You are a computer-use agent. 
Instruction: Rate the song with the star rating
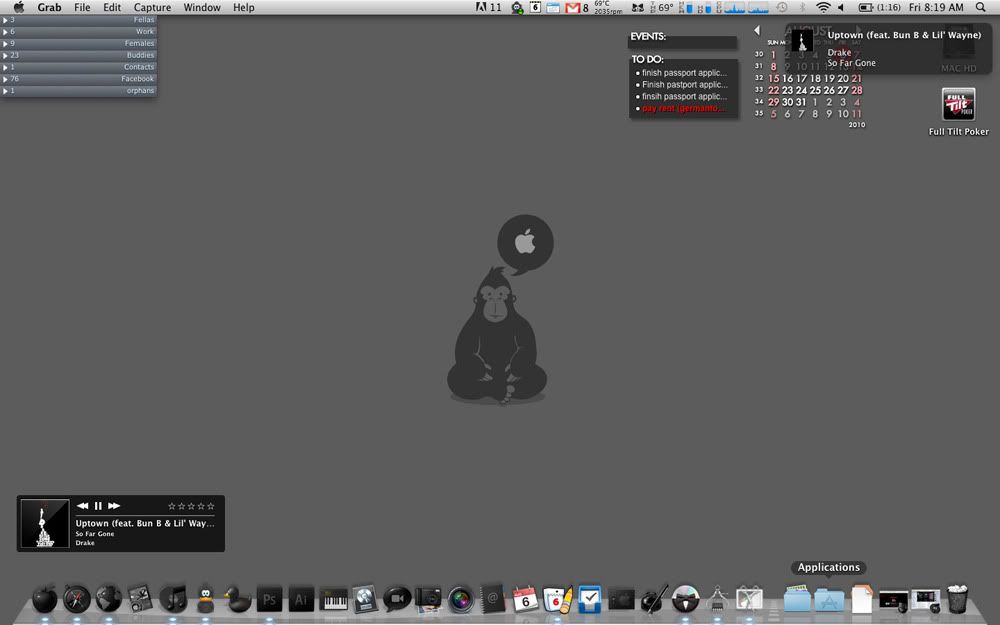click(x=191, y=506)
